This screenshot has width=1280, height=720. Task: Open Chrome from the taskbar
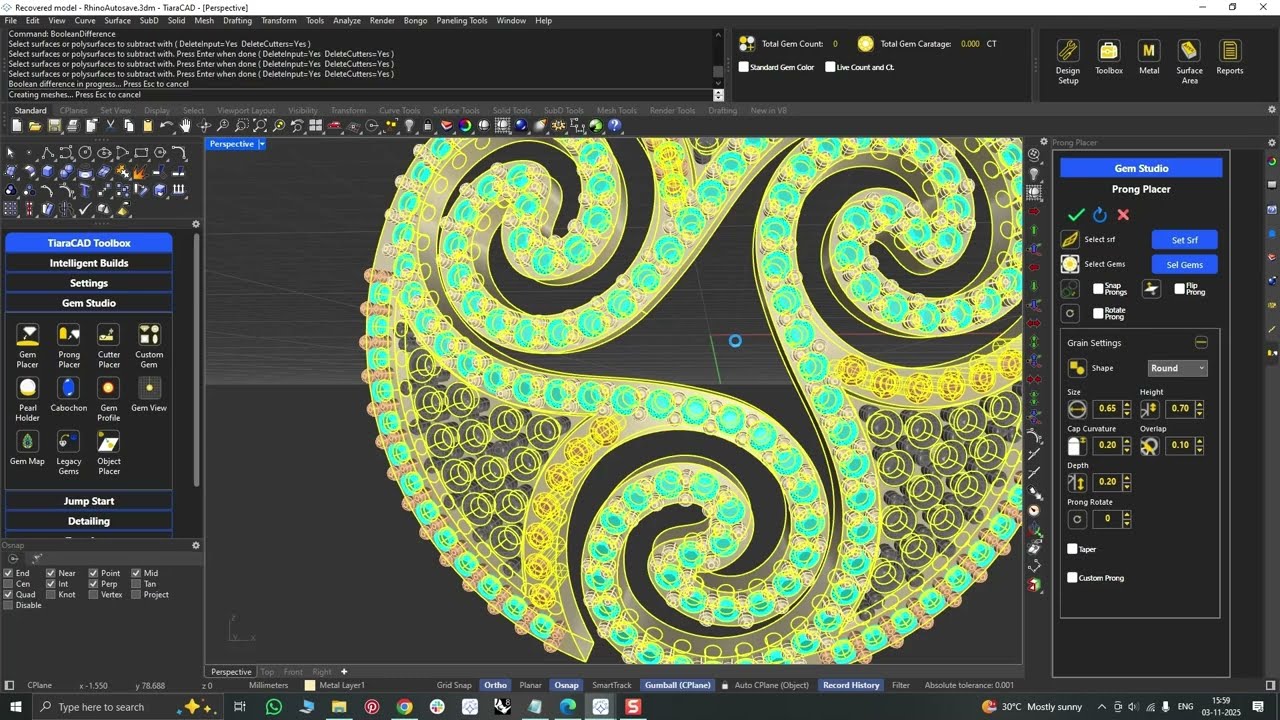click(x=404, y=707)
